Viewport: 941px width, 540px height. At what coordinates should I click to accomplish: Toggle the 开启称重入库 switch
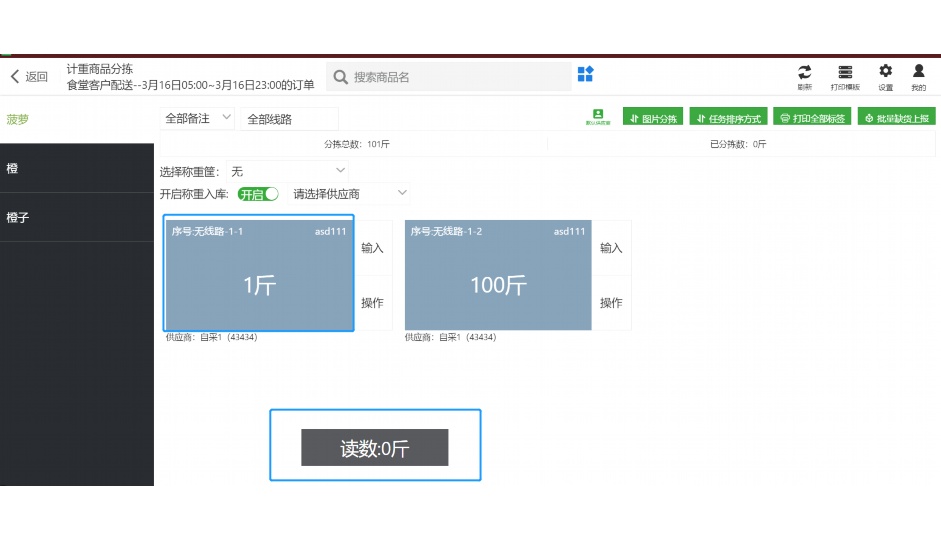258,194
